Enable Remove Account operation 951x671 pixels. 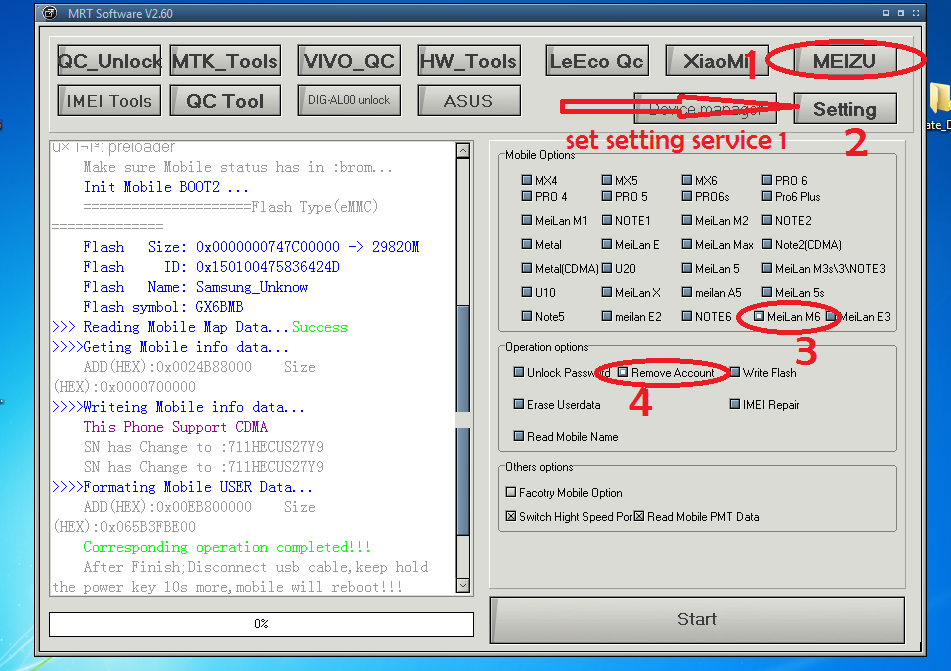623,372
